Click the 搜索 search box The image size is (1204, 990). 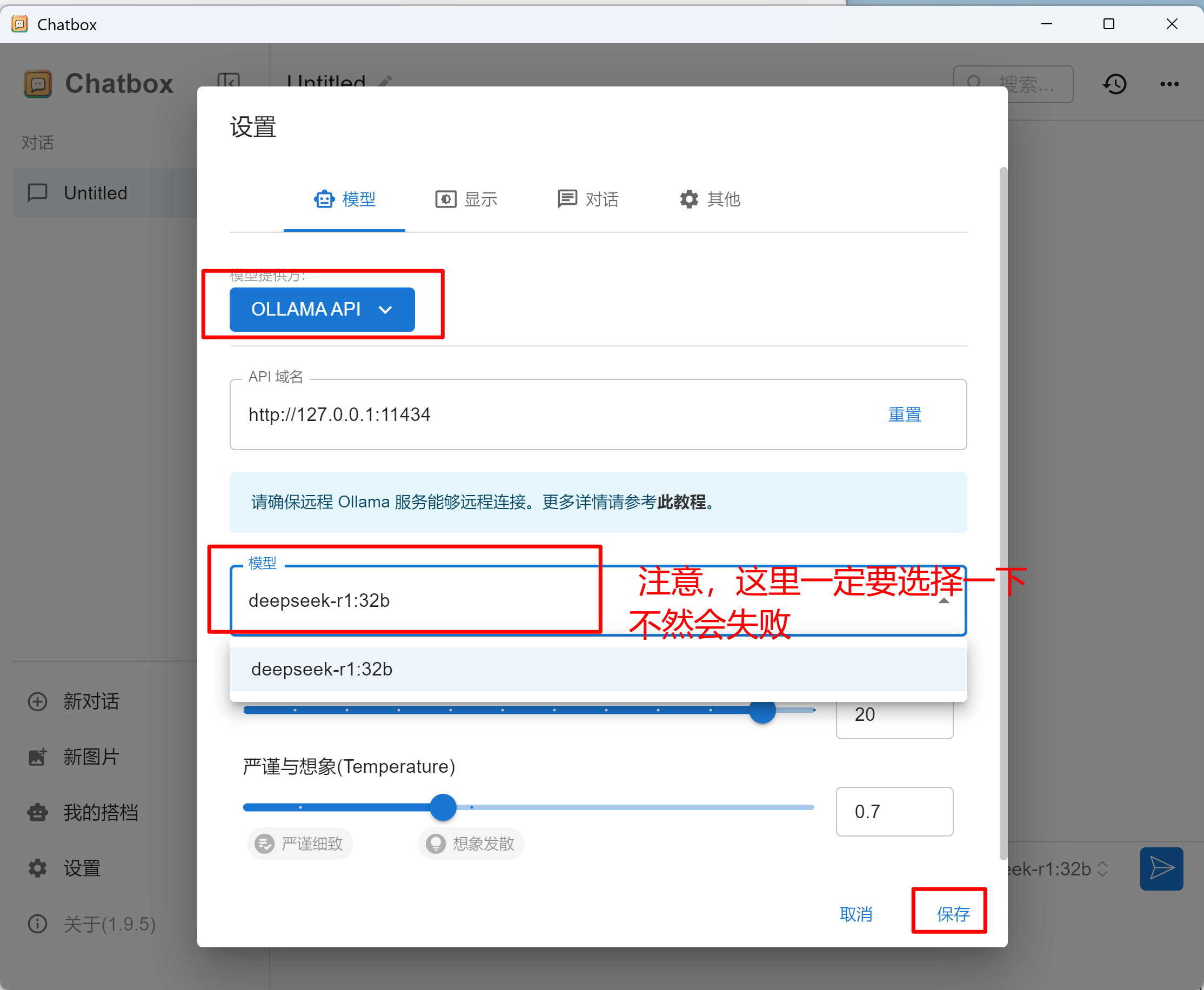point(1013,84)
